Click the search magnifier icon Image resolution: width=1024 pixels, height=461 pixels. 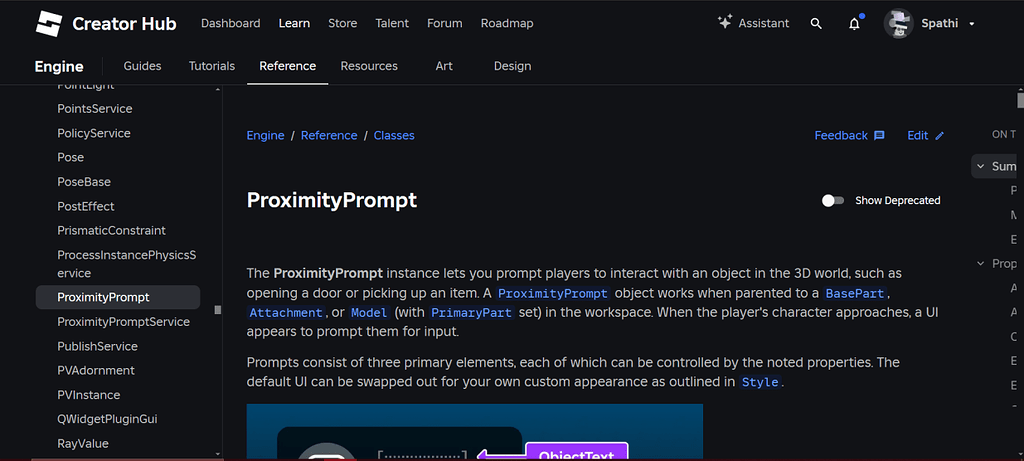click(817, 23)
